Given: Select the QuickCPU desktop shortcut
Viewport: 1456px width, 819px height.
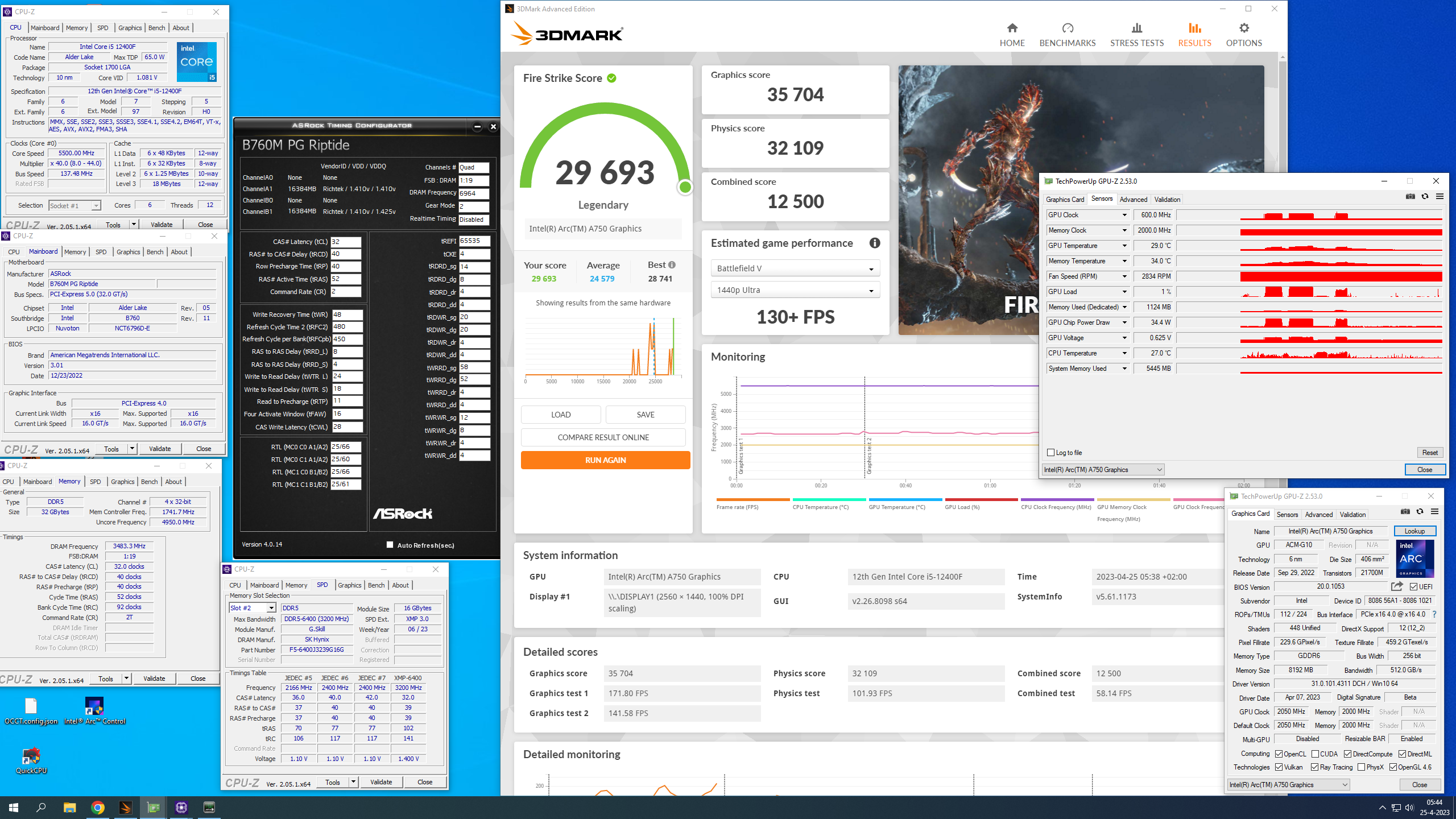Looking at the screenshot, I should click(x=31, y=760).
